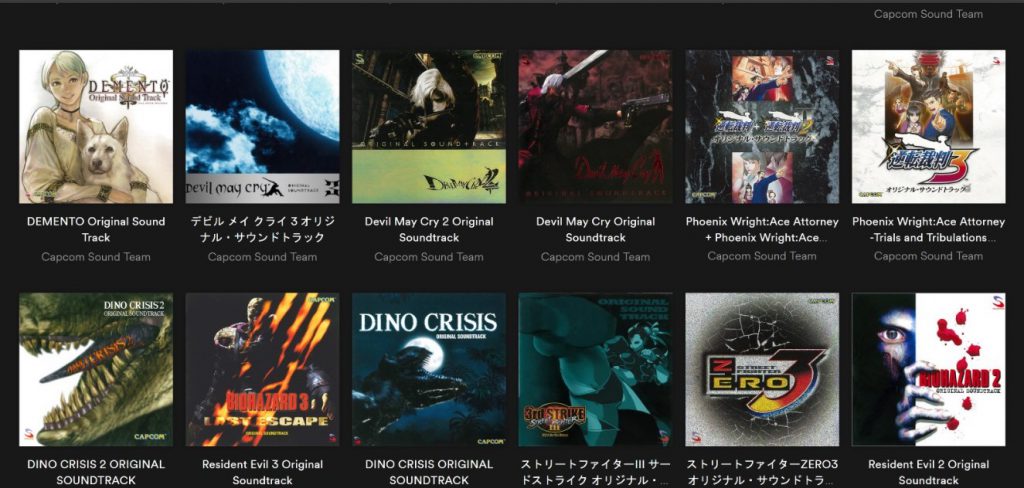This screenshot has width=1024, height=488.
Task: Open the Biohazard 3 Last Escape cover
Action: [263, 370]
